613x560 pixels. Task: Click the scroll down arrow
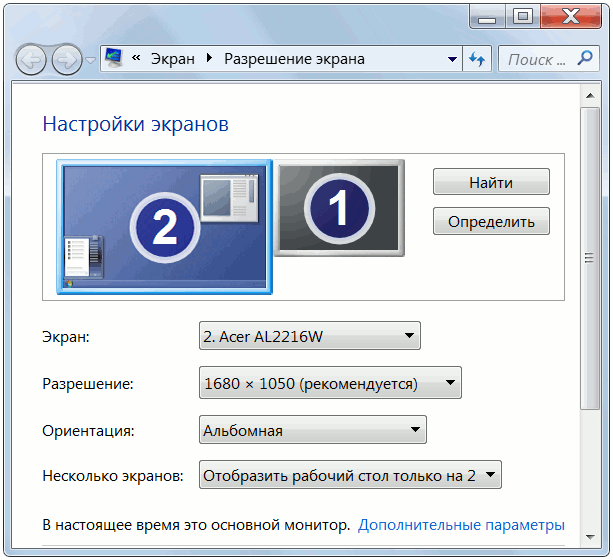click(x=590, y=537)
